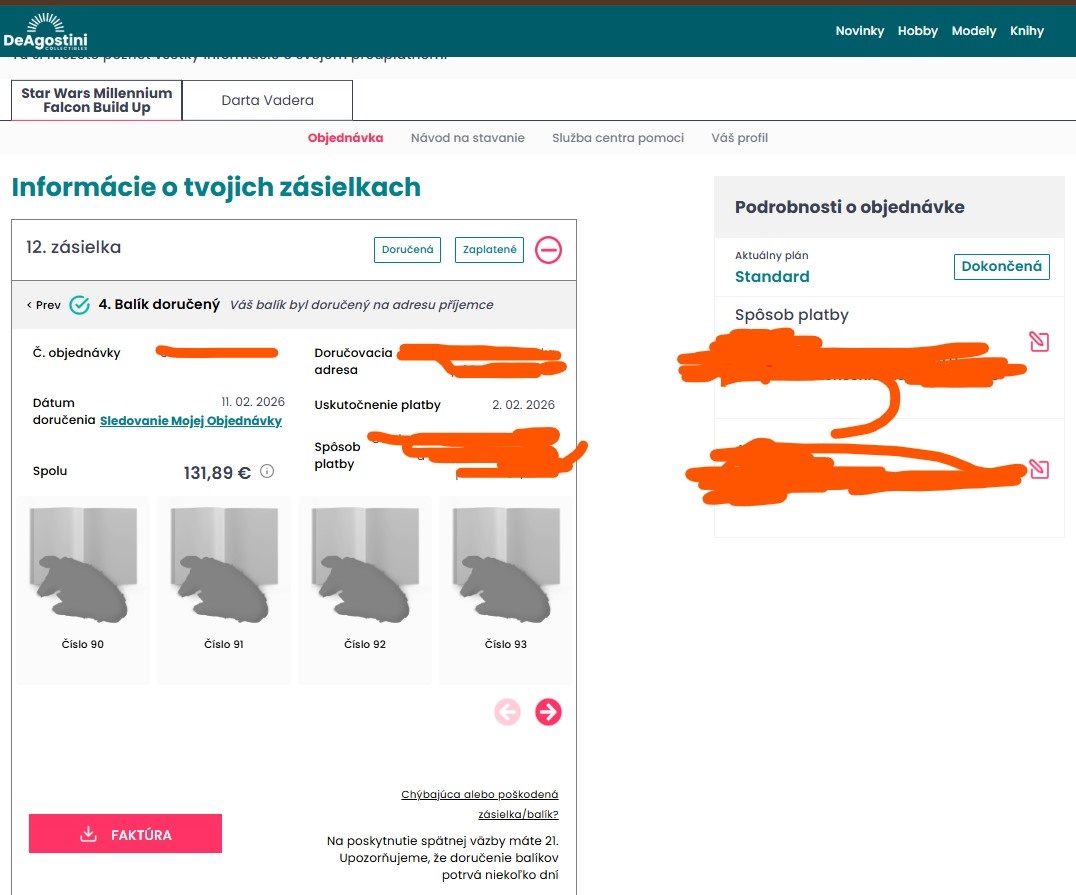
Task: Click the DeAgostini logo
Action: (x=45, y=32)
